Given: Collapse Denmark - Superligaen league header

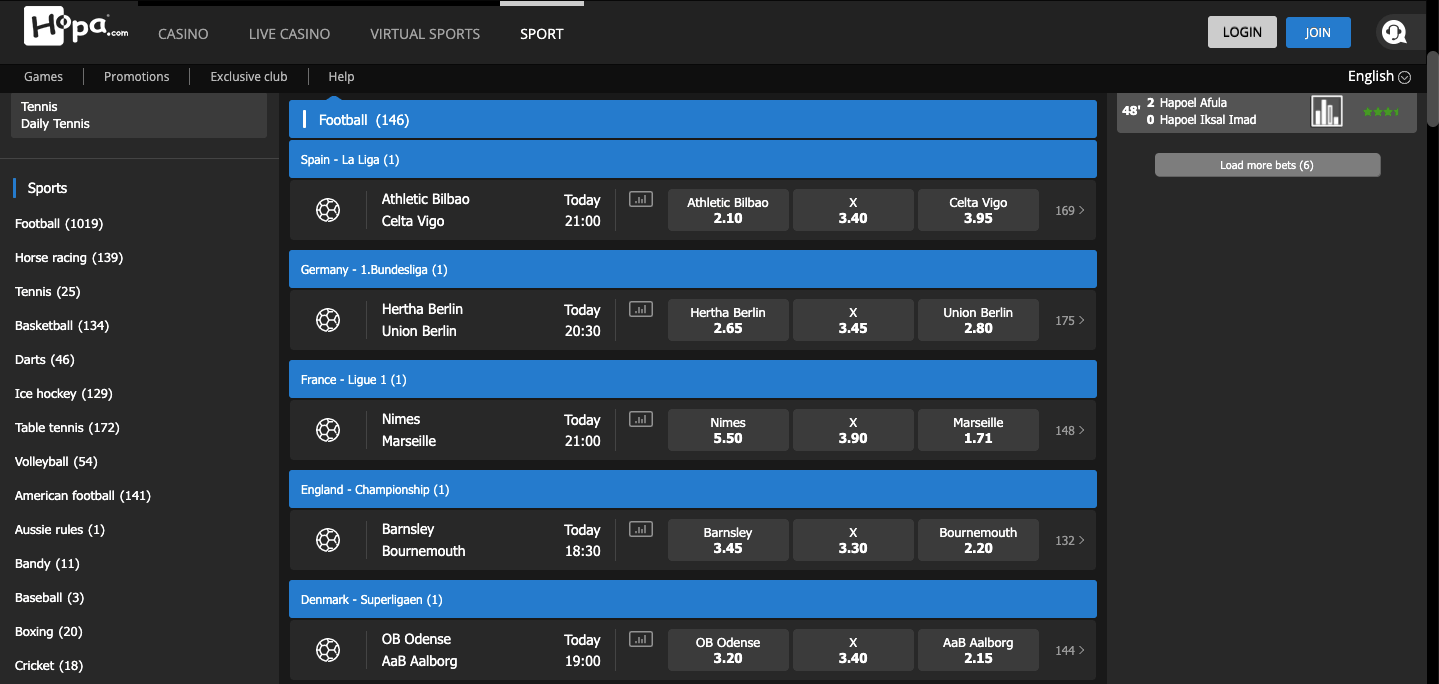Looking at the screenshot, I should click(x=693, y=599).
